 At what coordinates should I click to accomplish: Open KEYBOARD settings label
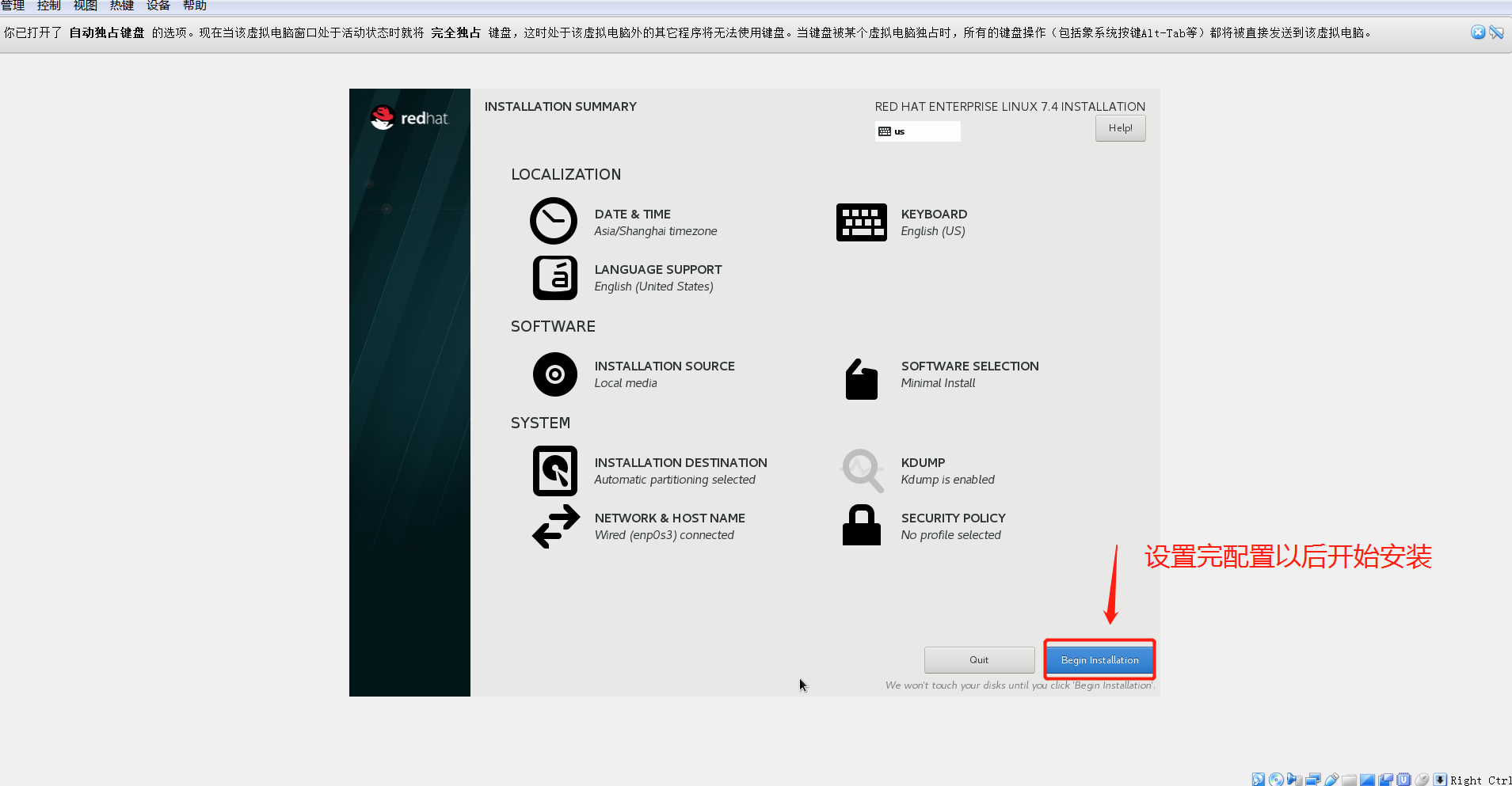pyautogui.click(x=934, y=215)
